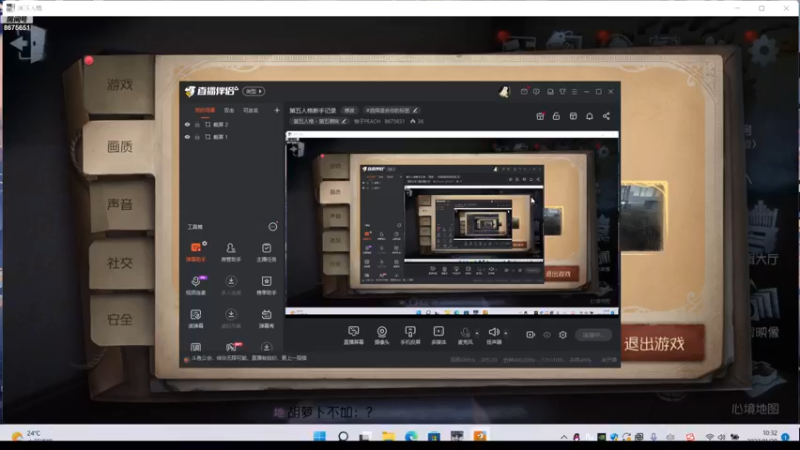Screen dimensions: 800x450
Task: Switch to the 社交 settings tab
Action: (119, 263)
